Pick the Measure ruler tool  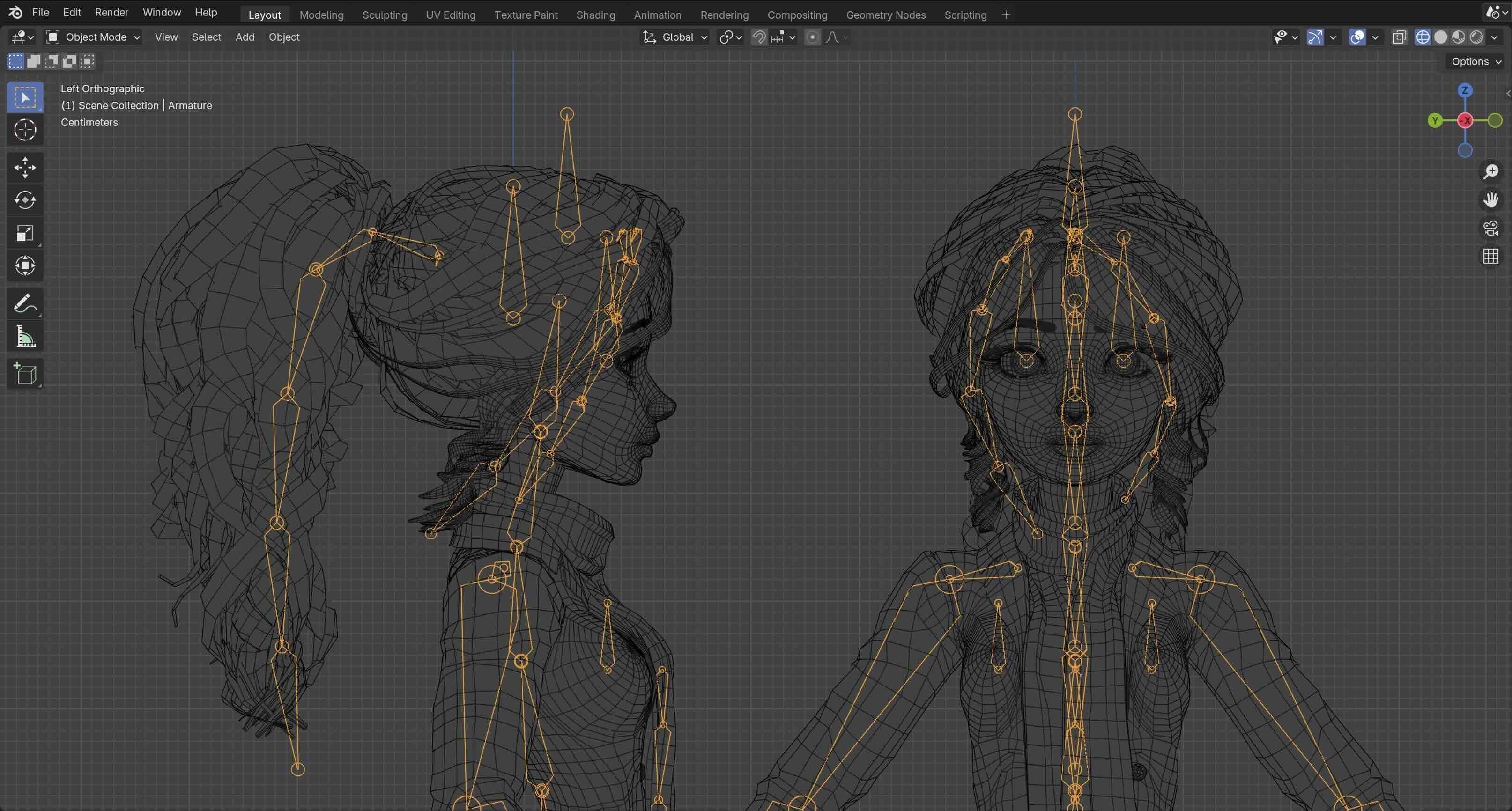point(25,337)
